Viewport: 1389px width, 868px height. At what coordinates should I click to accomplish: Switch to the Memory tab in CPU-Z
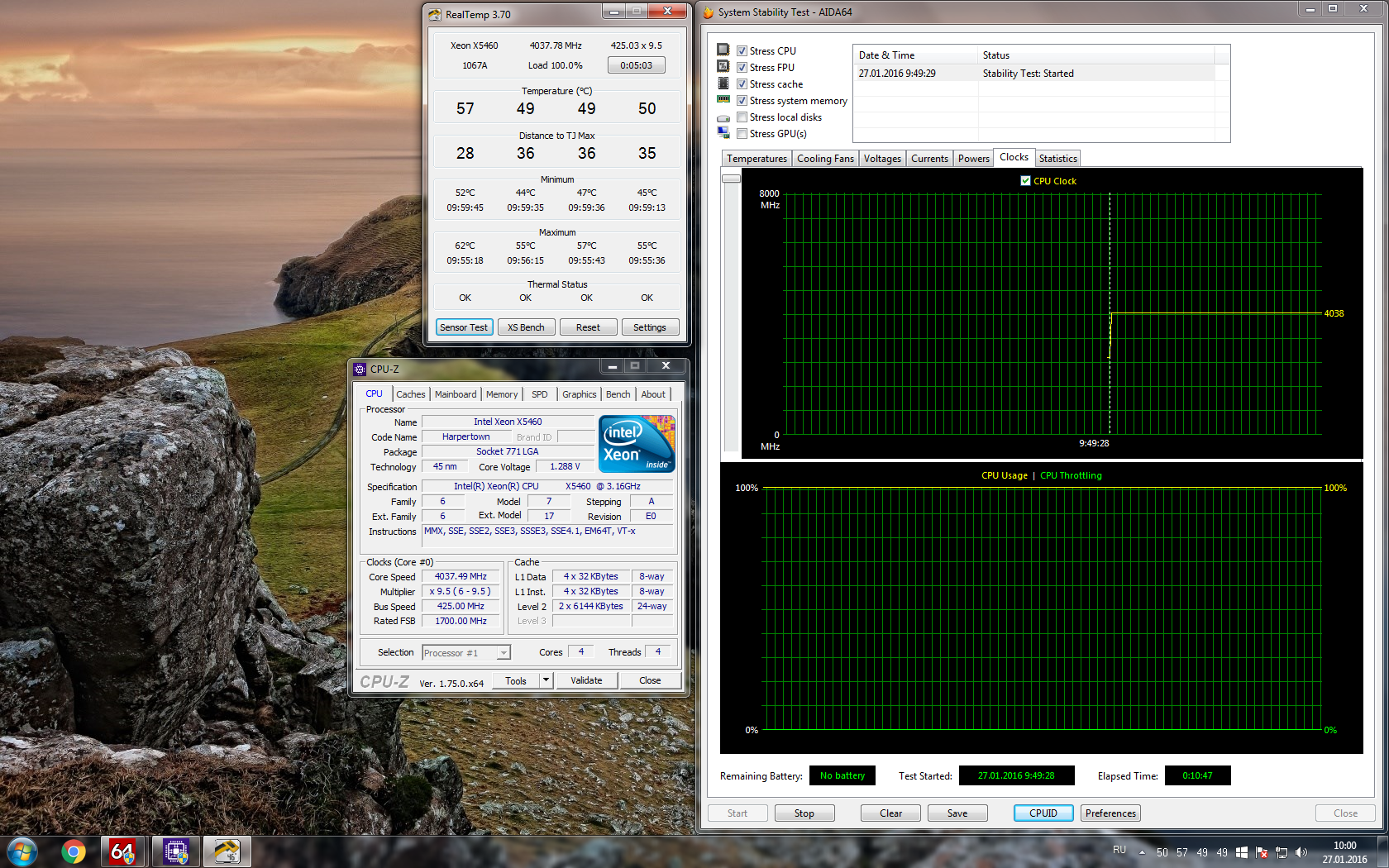coord(502,394)
